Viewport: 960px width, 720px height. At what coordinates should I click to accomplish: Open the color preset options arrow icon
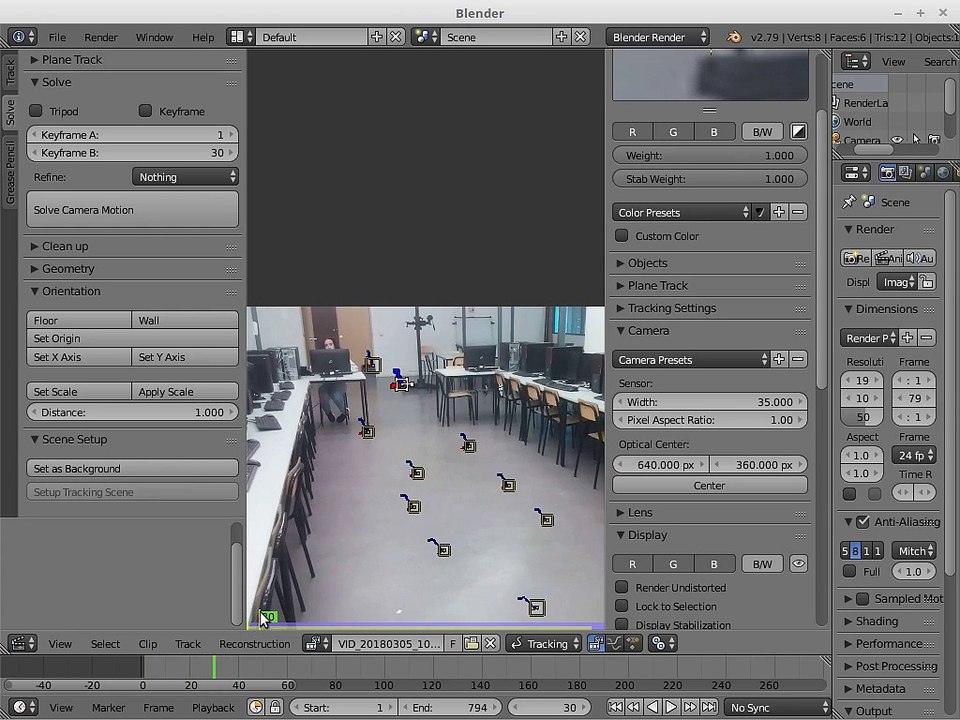[760, 212]
